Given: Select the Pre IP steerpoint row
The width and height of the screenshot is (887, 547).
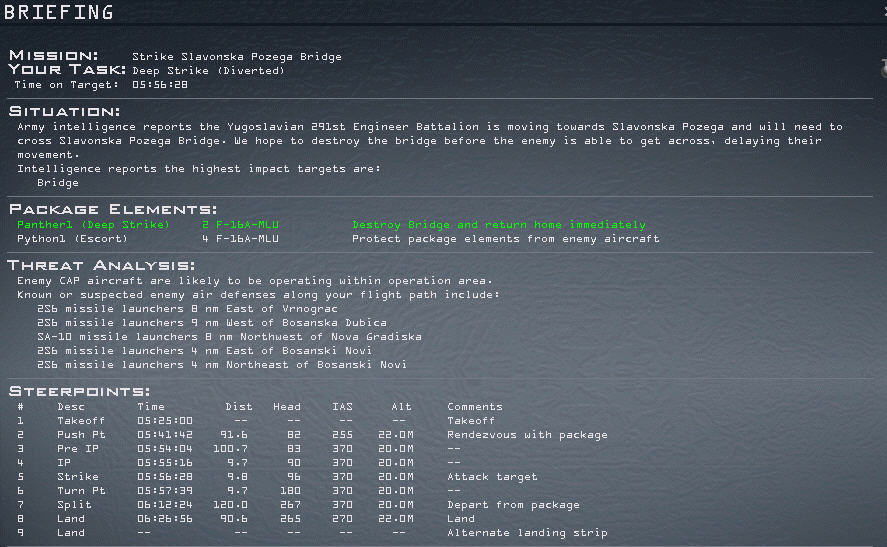Looking at the screenshot, I should pos(74,449).
